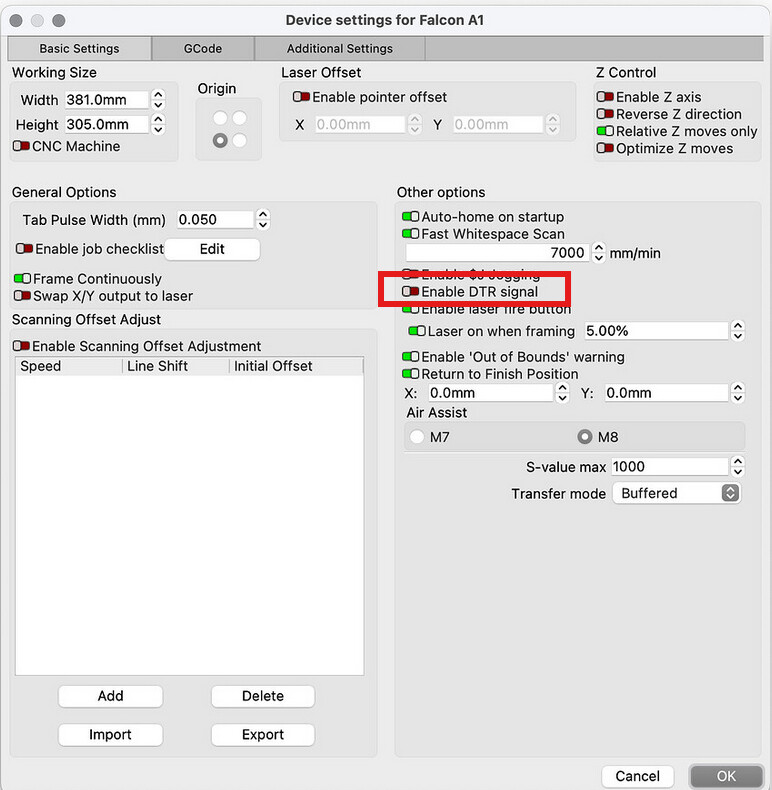
Task: Click the S-value max field
Action: click(670, 467)
